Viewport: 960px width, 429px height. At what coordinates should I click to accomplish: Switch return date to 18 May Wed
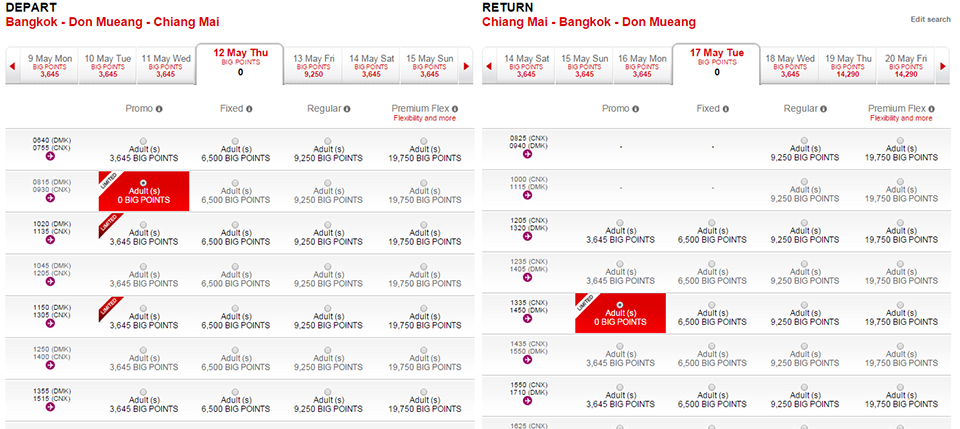point(790,66)
